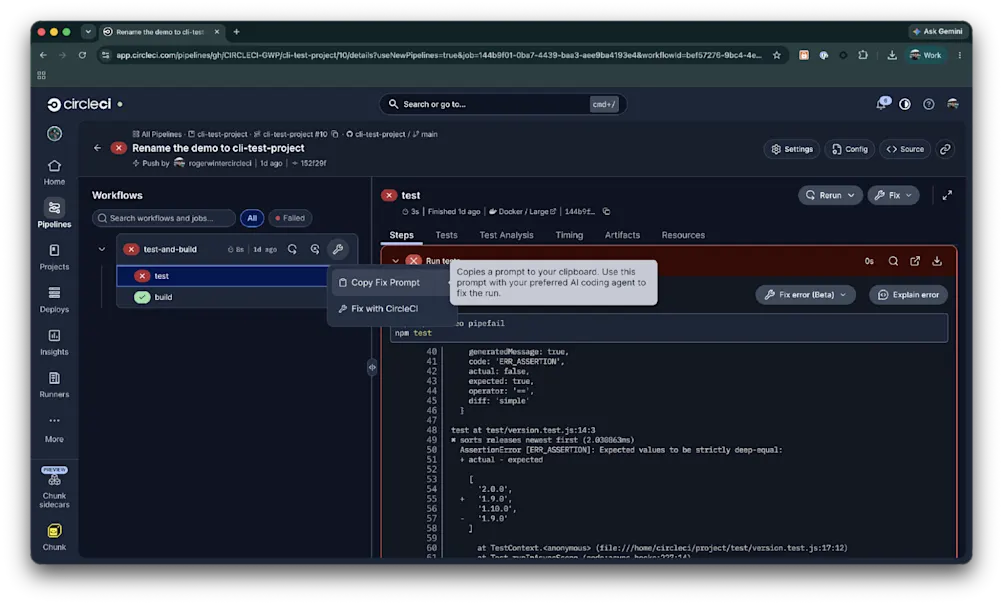Click Explain error button
This screenshot has width=1003, height=605.
(x=908, y=295)
